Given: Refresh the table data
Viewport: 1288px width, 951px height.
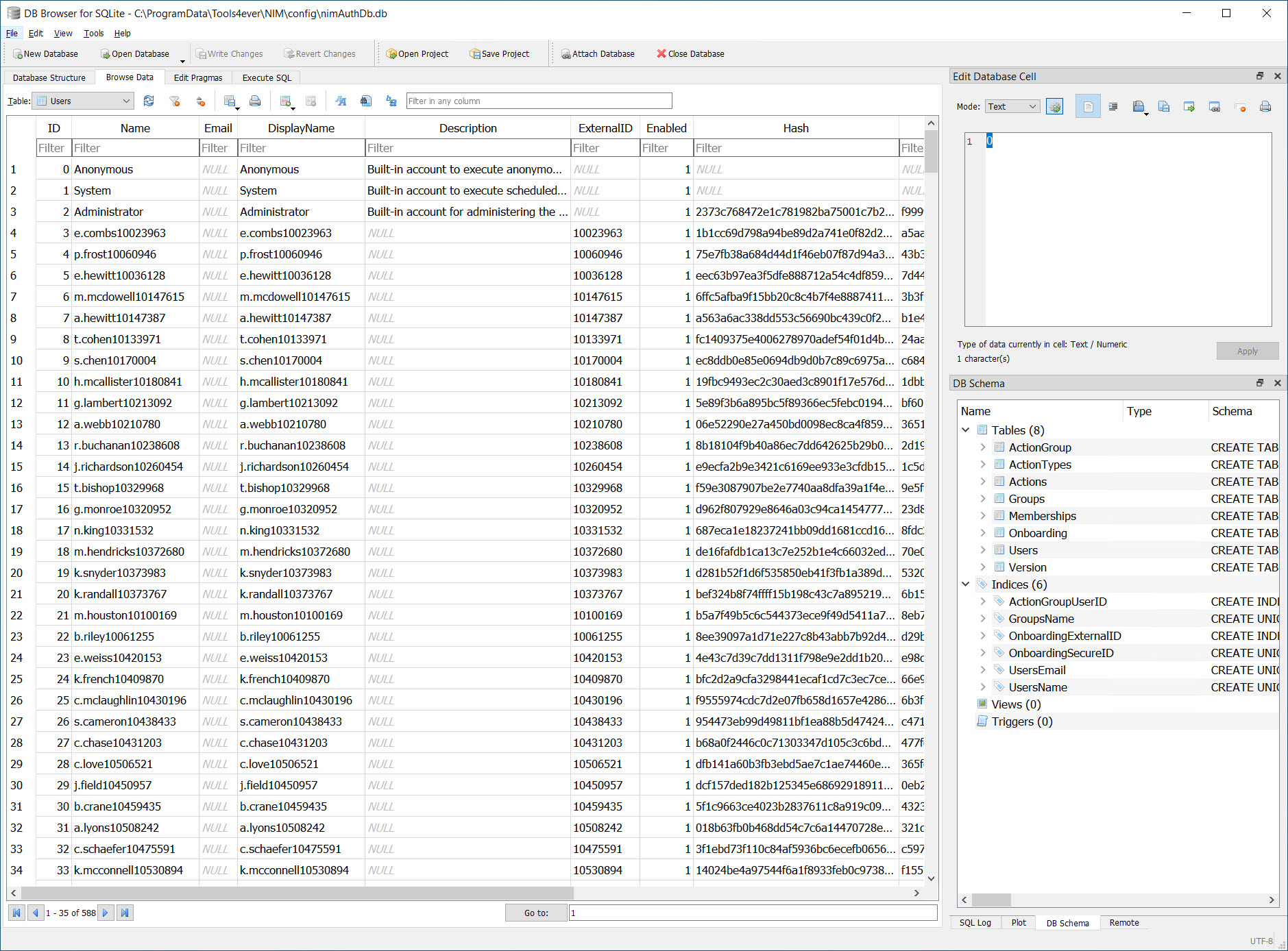Looking at the screenshot, I should tap(149, 101).
